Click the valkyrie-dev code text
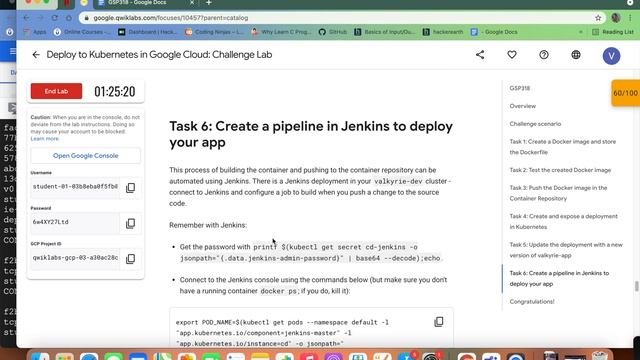 click(398, 181)
